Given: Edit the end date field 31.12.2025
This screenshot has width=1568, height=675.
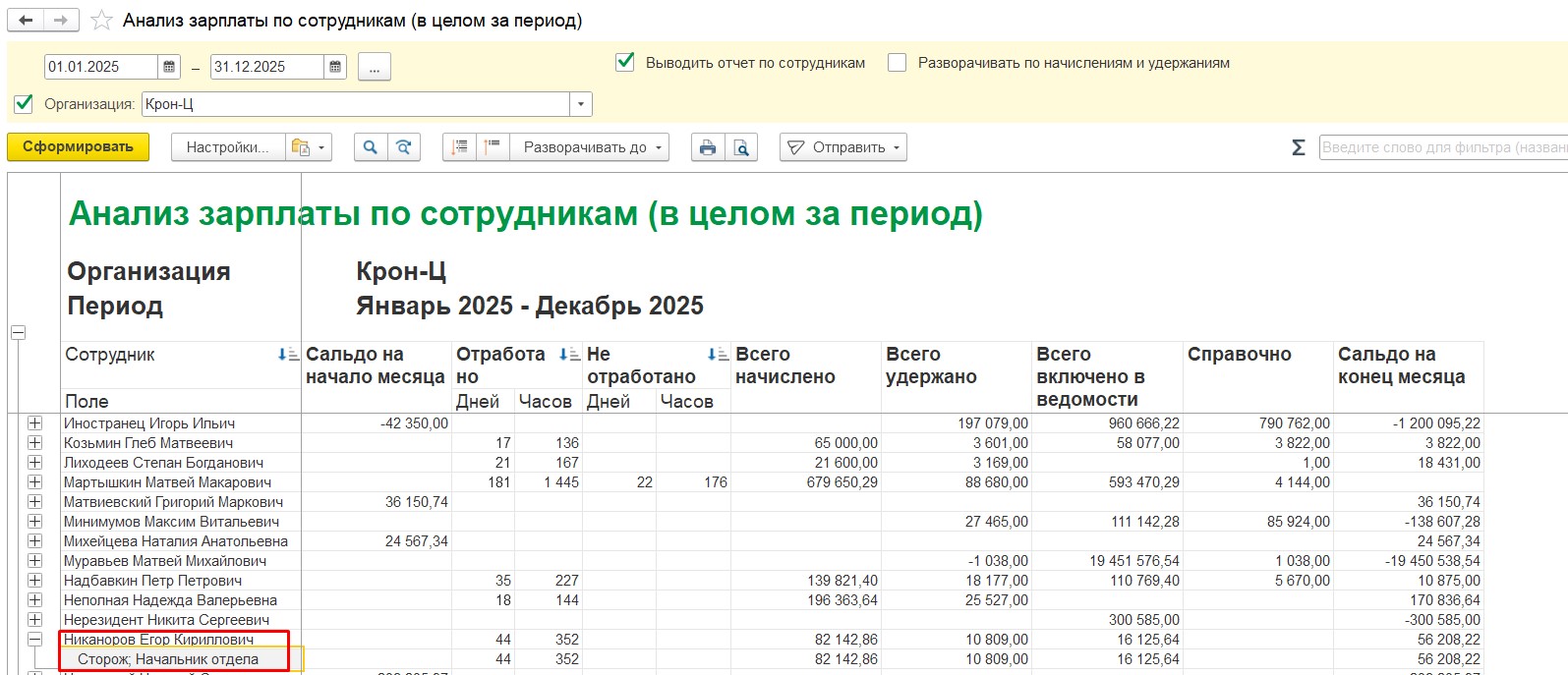Looking at the screenshot, I should click(267, 67).
